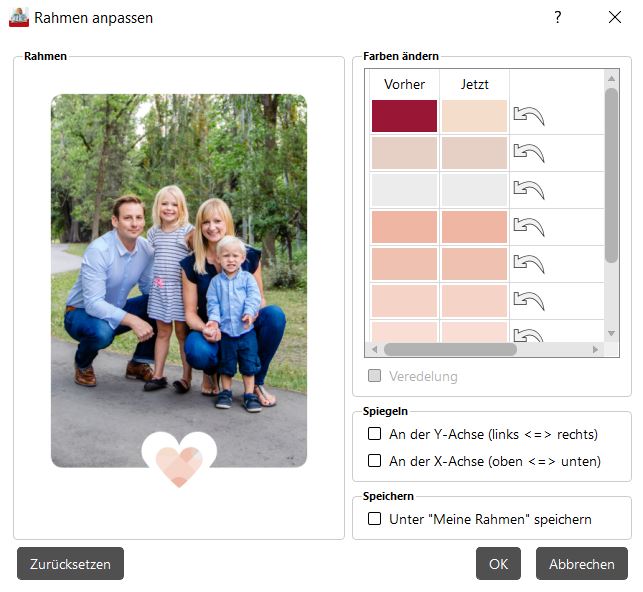Image resolution: width=643 pixels, height=592 pixels.
Task: Click the revert arrow in the second color row
Action: point(529,153)
